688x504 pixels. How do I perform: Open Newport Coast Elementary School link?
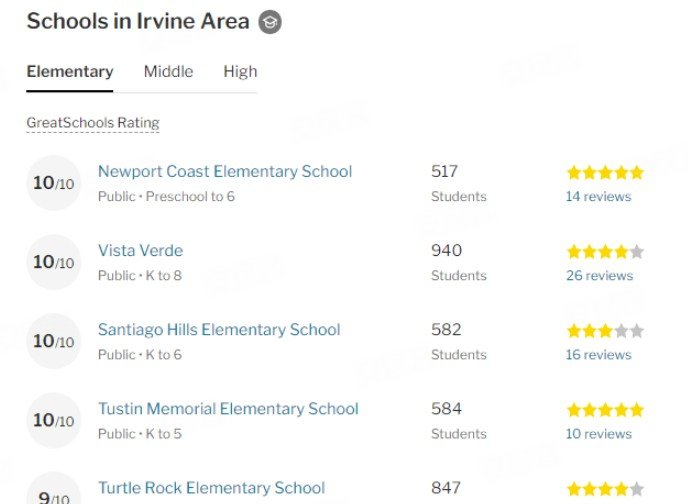225,172
